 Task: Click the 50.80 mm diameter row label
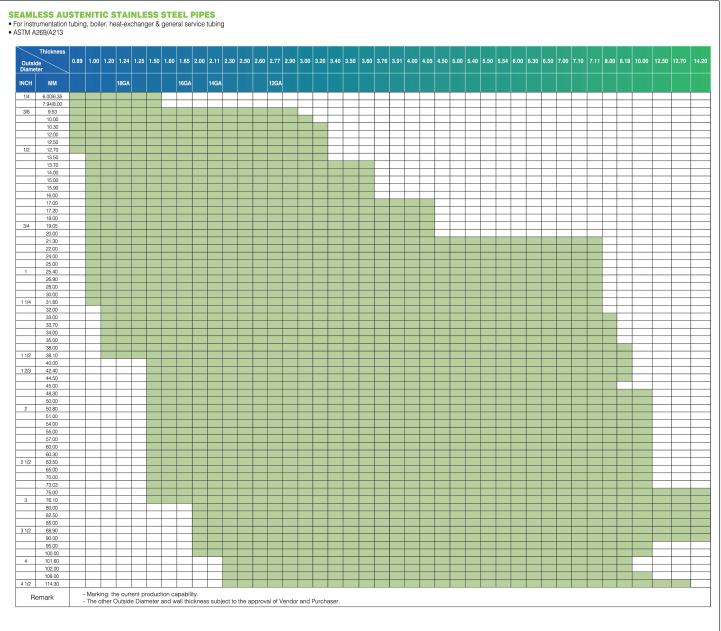point(53,408)
